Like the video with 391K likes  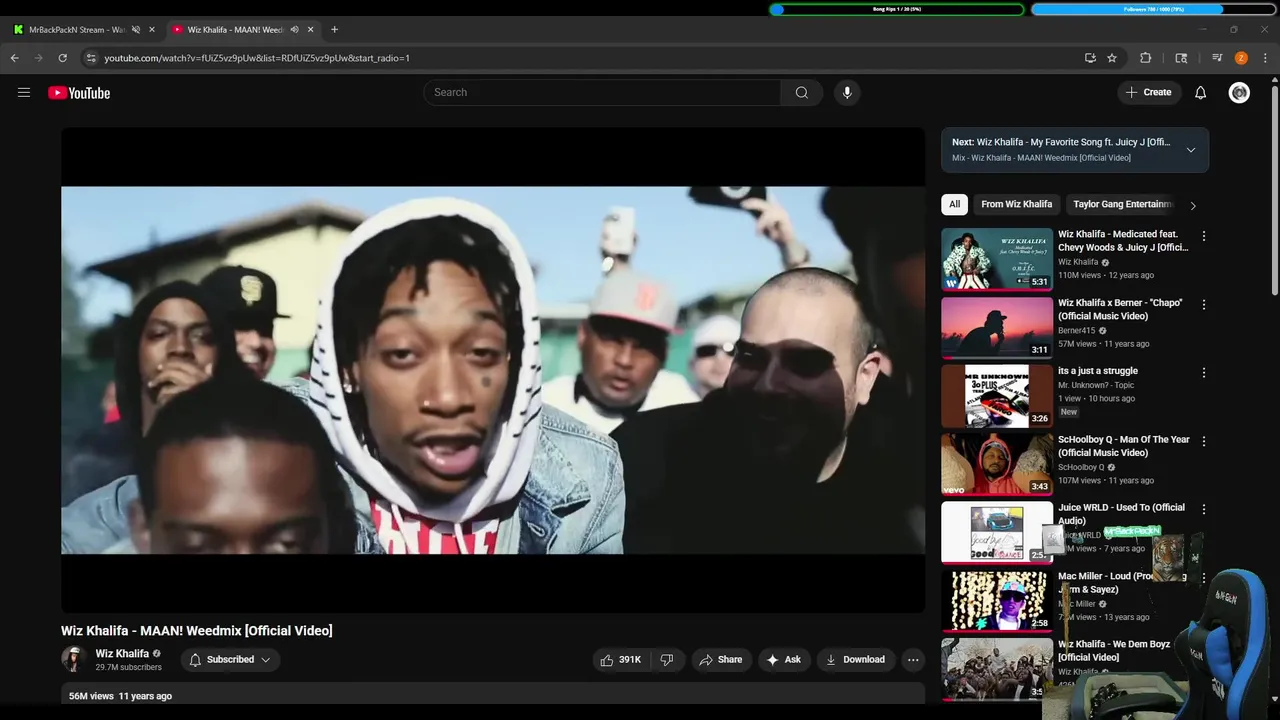pyautogui.click(x=620, y=660)
